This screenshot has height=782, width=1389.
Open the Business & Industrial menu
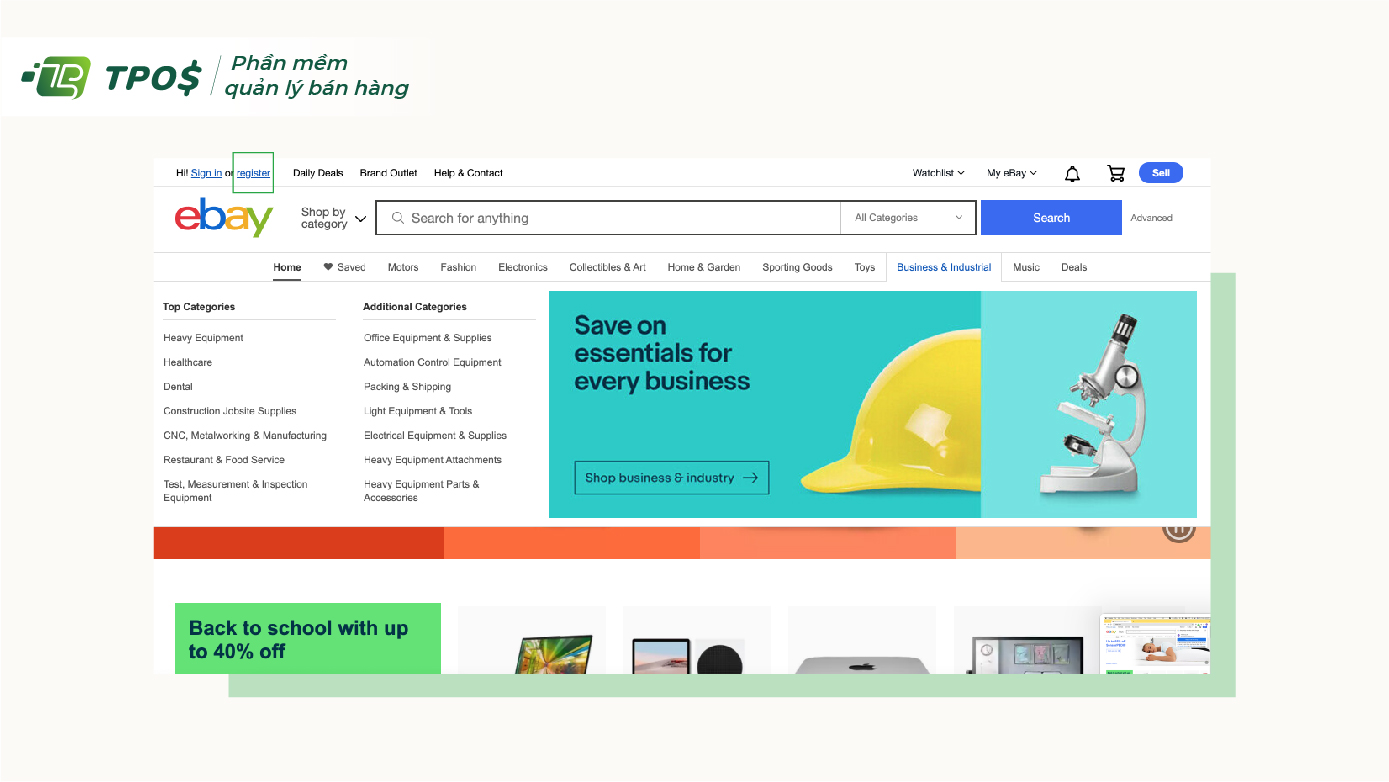pyautogui.click(x=944, y=267)
